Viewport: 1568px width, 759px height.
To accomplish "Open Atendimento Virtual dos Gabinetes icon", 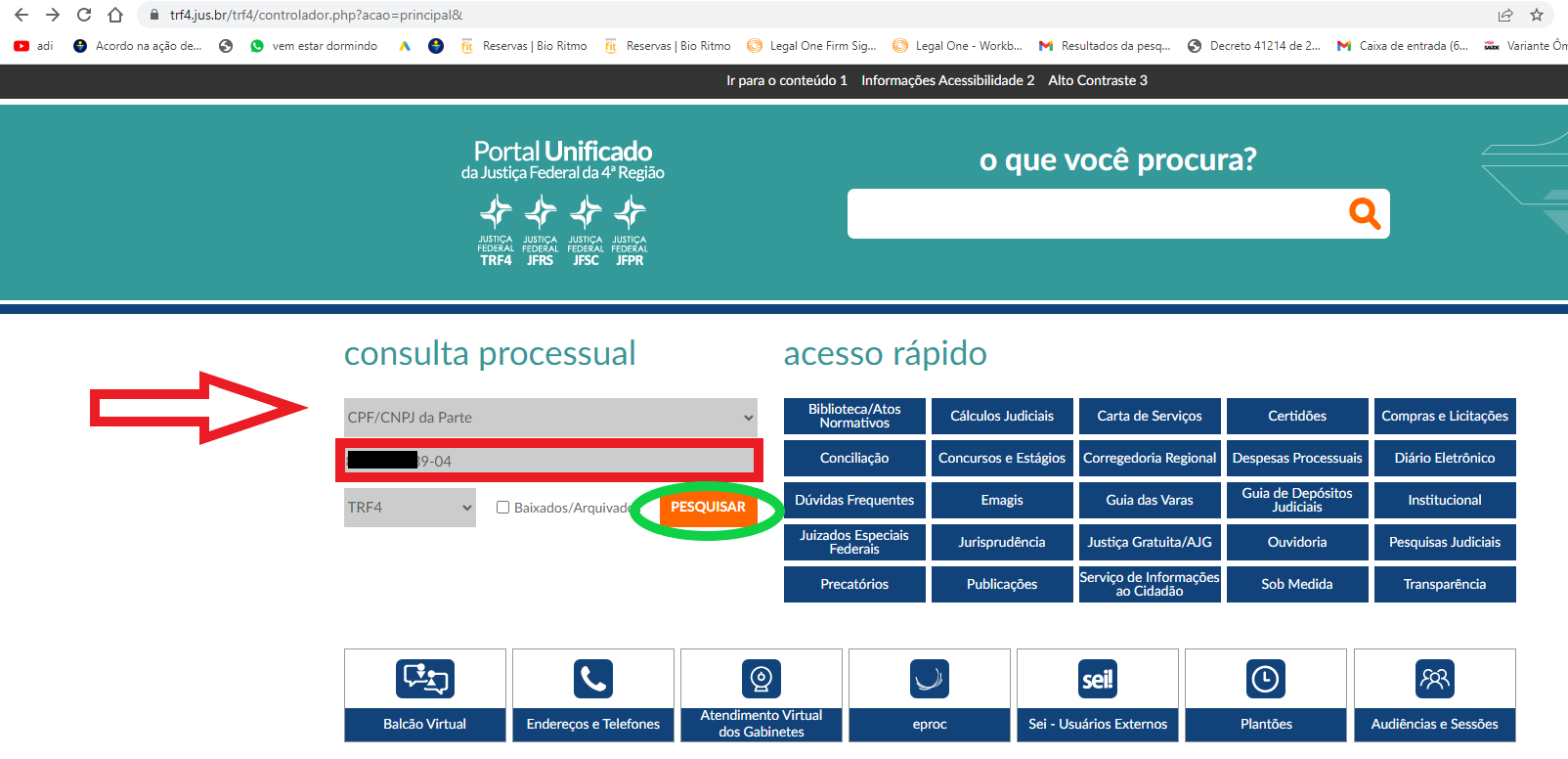I will point(761,679).
